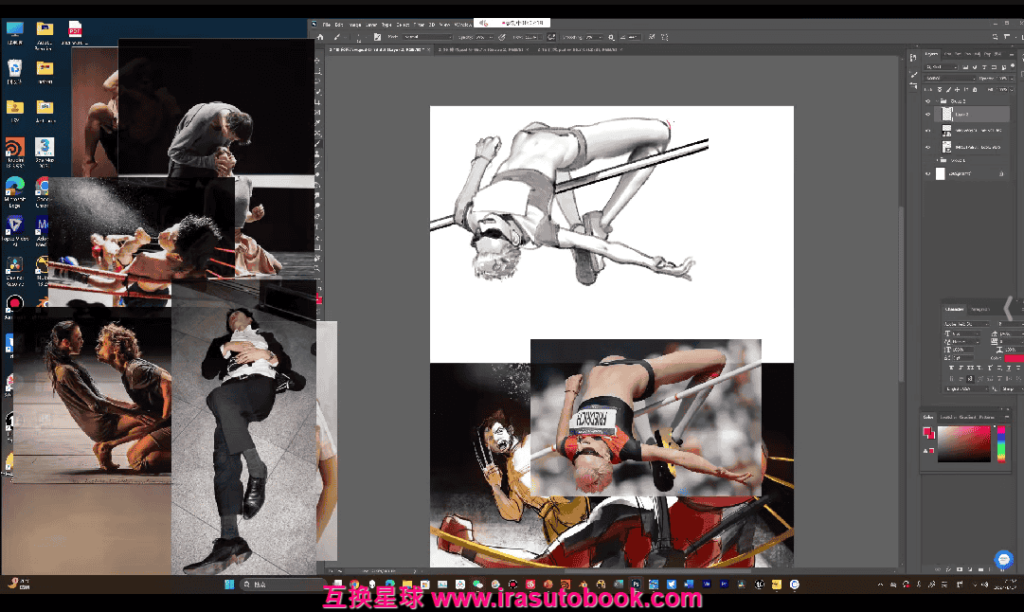Open the File menu
This screenshot has height=612, width=1024.
tap(327, 25)
